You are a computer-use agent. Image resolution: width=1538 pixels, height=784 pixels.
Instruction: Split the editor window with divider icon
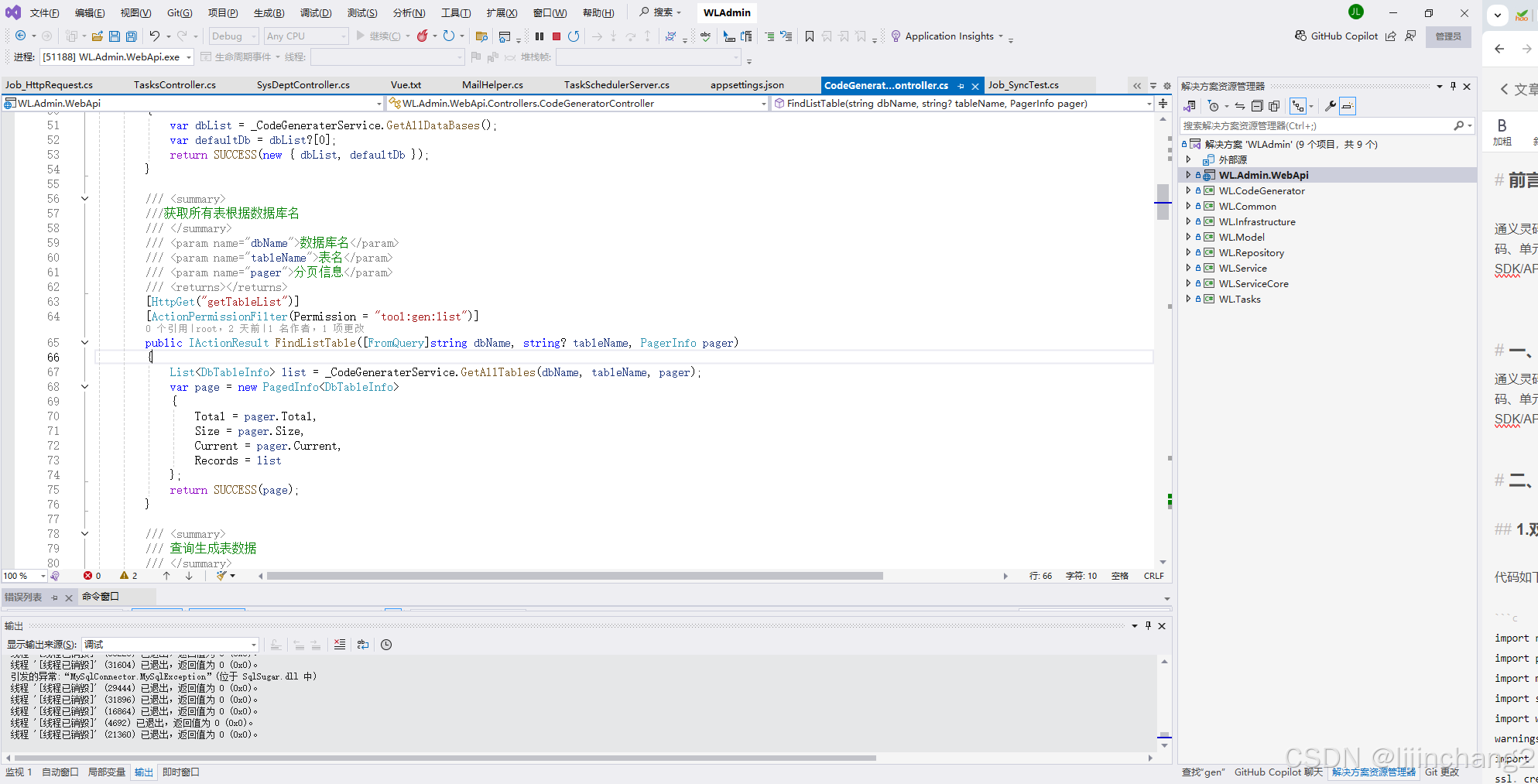(1163, 103)
